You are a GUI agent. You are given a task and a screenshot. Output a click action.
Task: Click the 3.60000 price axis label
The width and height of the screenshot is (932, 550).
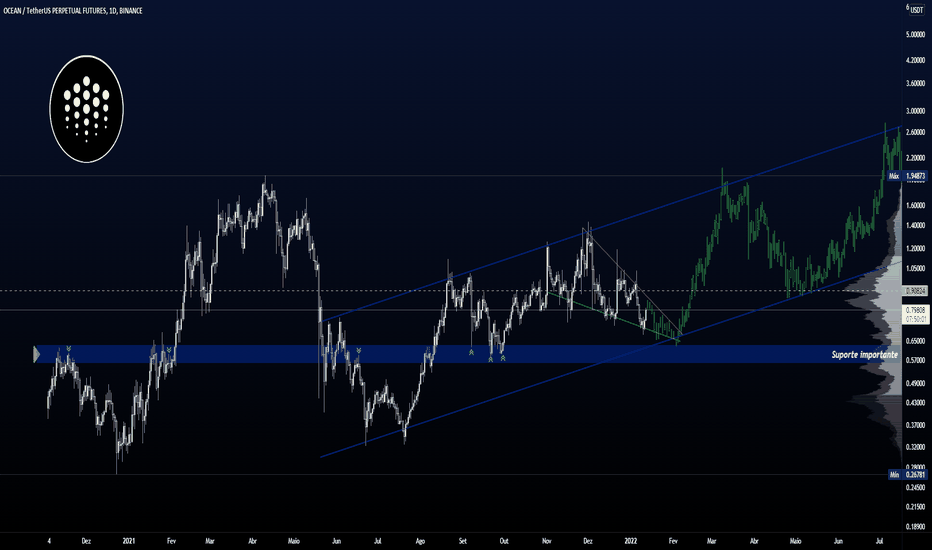(915, 84)
